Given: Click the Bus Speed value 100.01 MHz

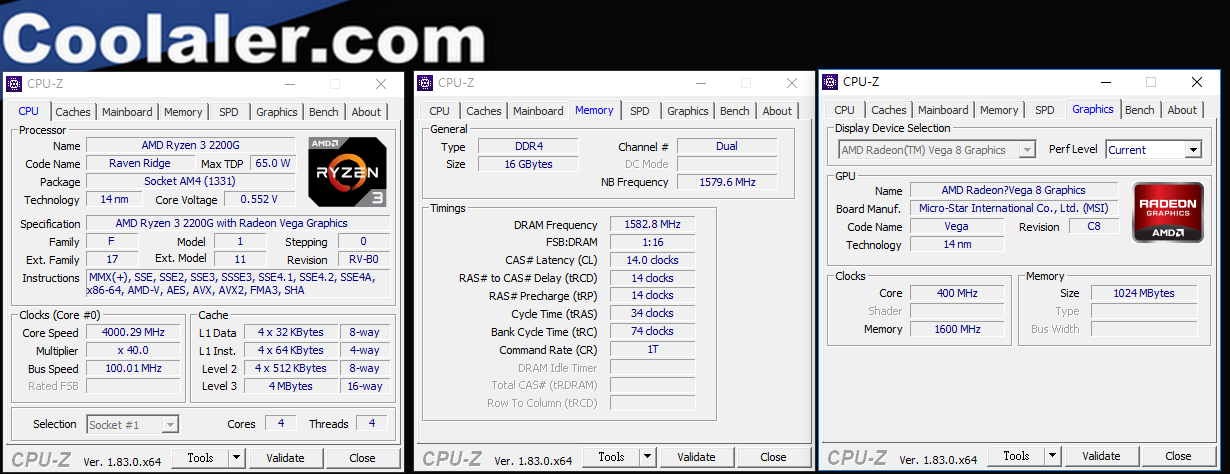Looking at the screenshot, I should [134, 369].
